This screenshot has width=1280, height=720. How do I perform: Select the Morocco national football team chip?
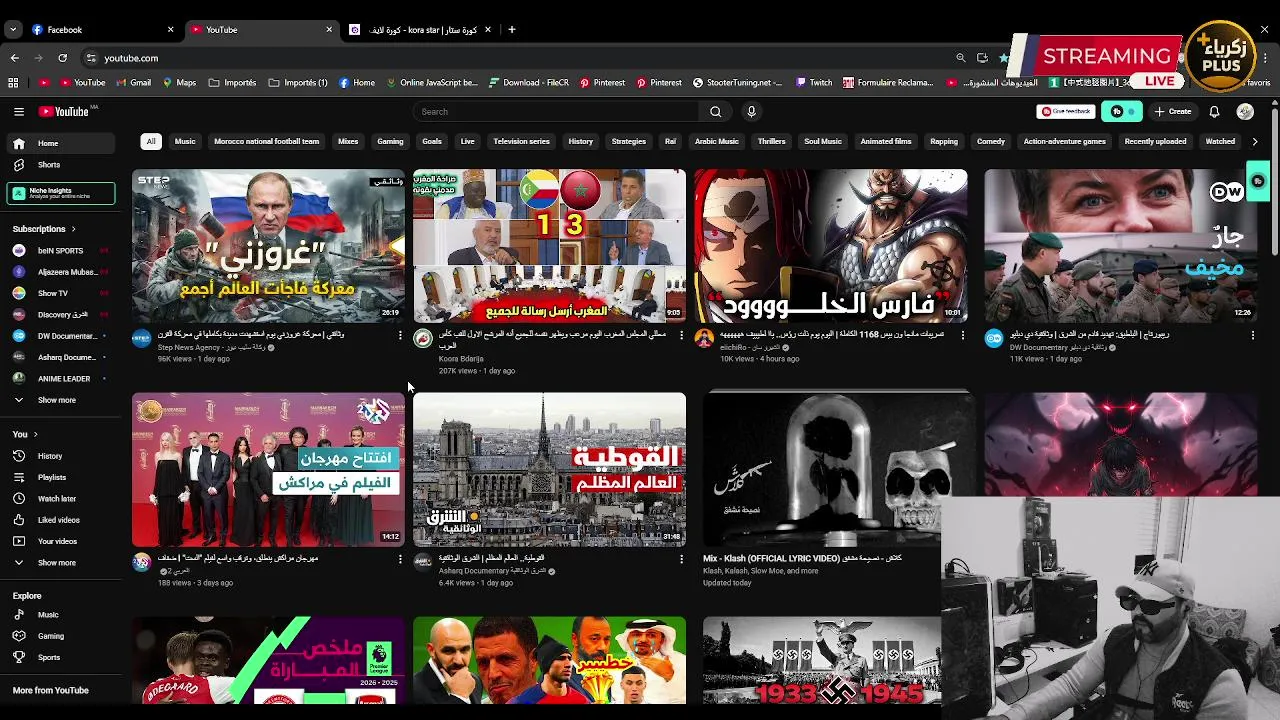tap(266, 142)
